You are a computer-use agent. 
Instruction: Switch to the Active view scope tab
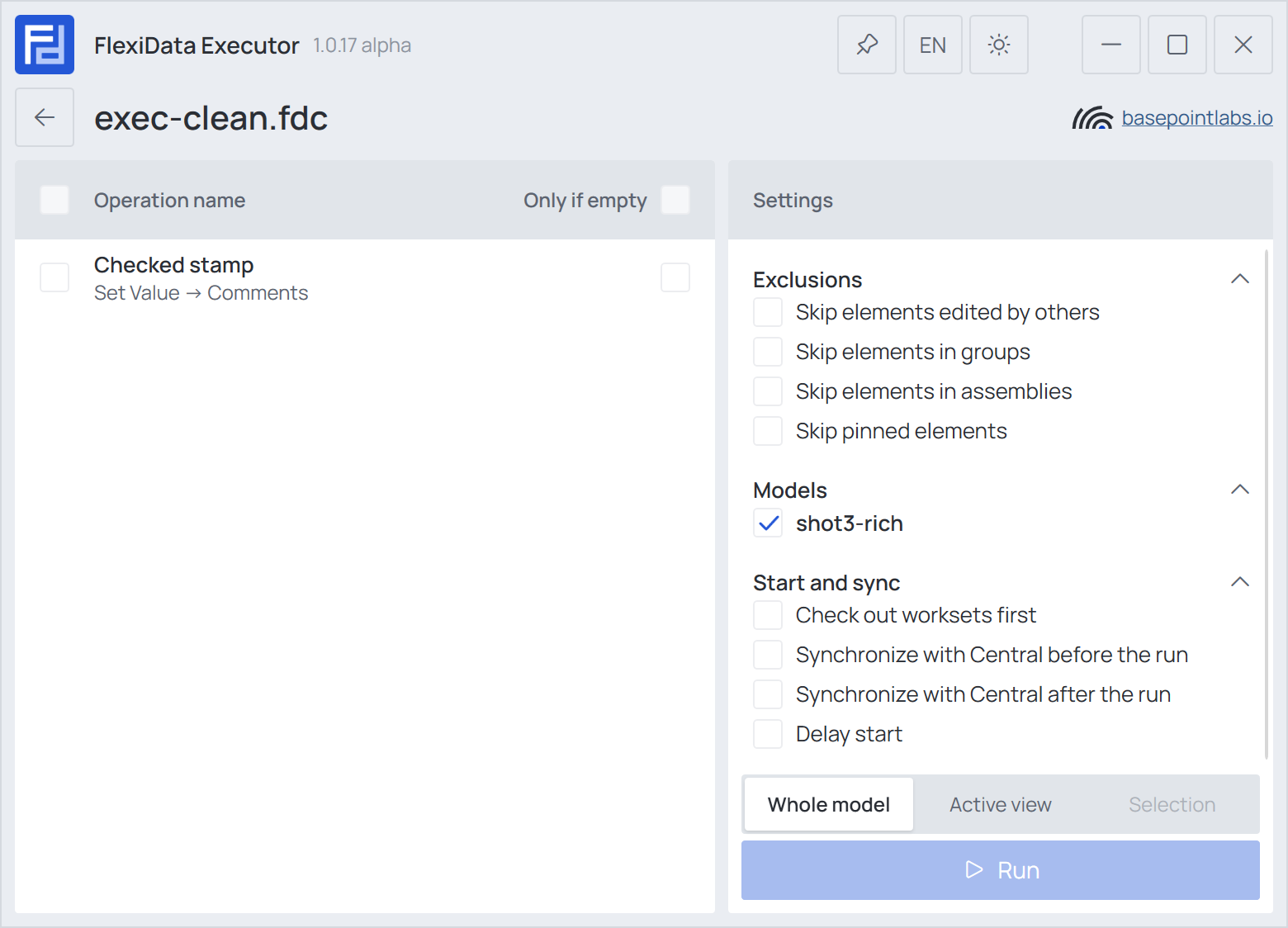[x=1001, y=804]
